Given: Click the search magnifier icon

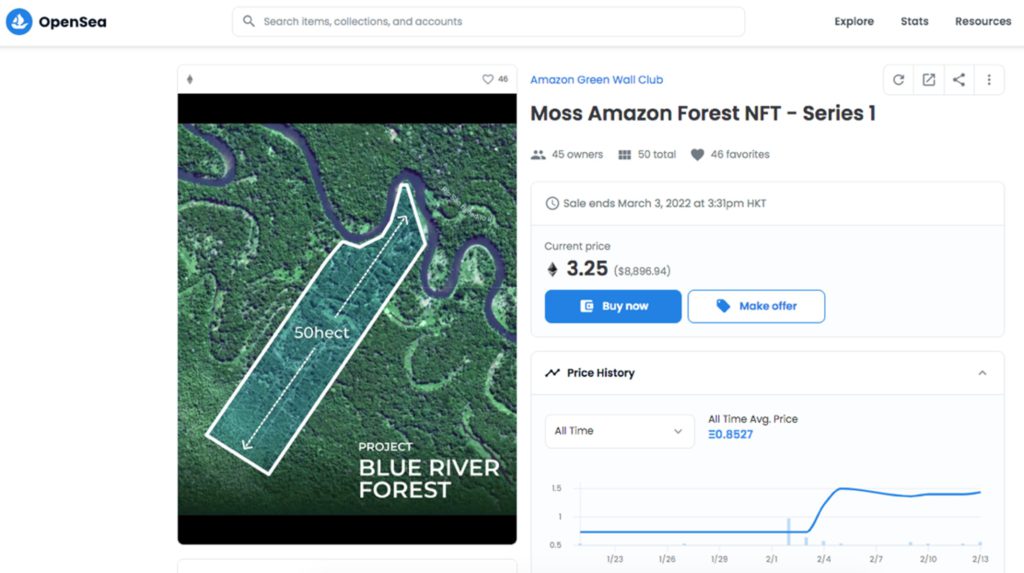Looking at the screenshot, I should (249, 22).
